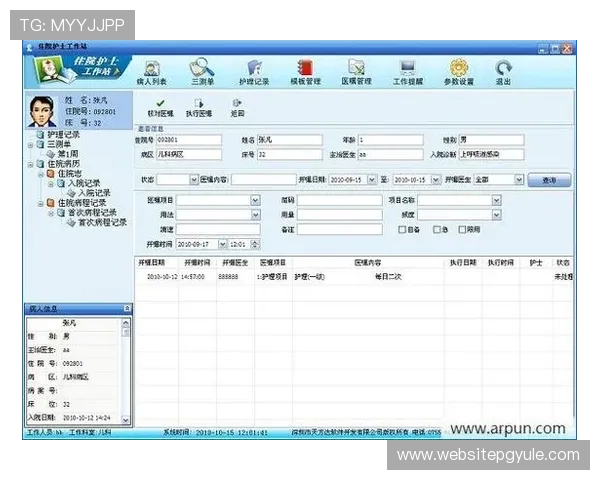600x480 pixels.
Task: Open 工作提醒 work reminders
Action: pos(408,73)
